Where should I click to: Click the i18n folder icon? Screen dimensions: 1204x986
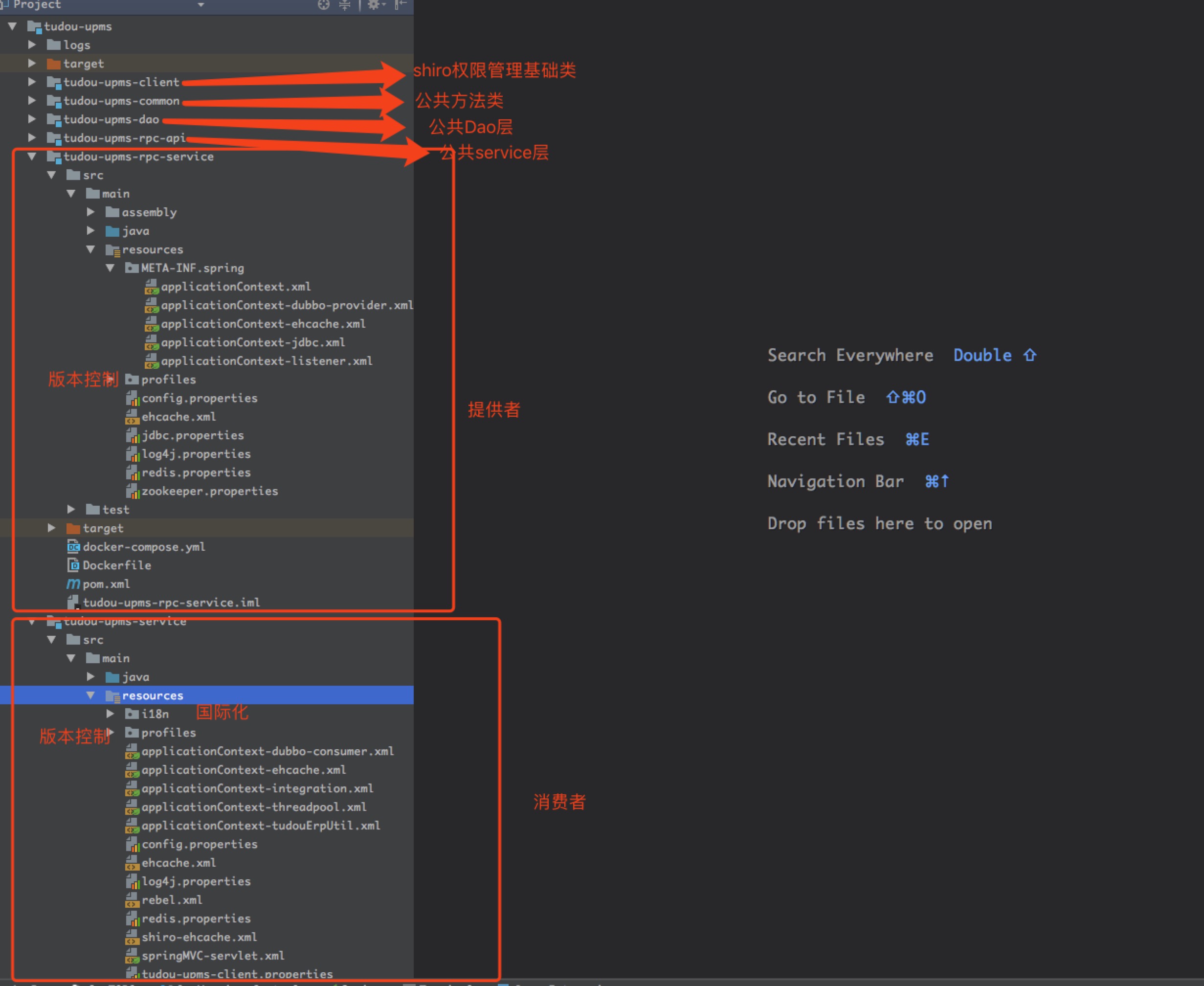pos(132,714)
